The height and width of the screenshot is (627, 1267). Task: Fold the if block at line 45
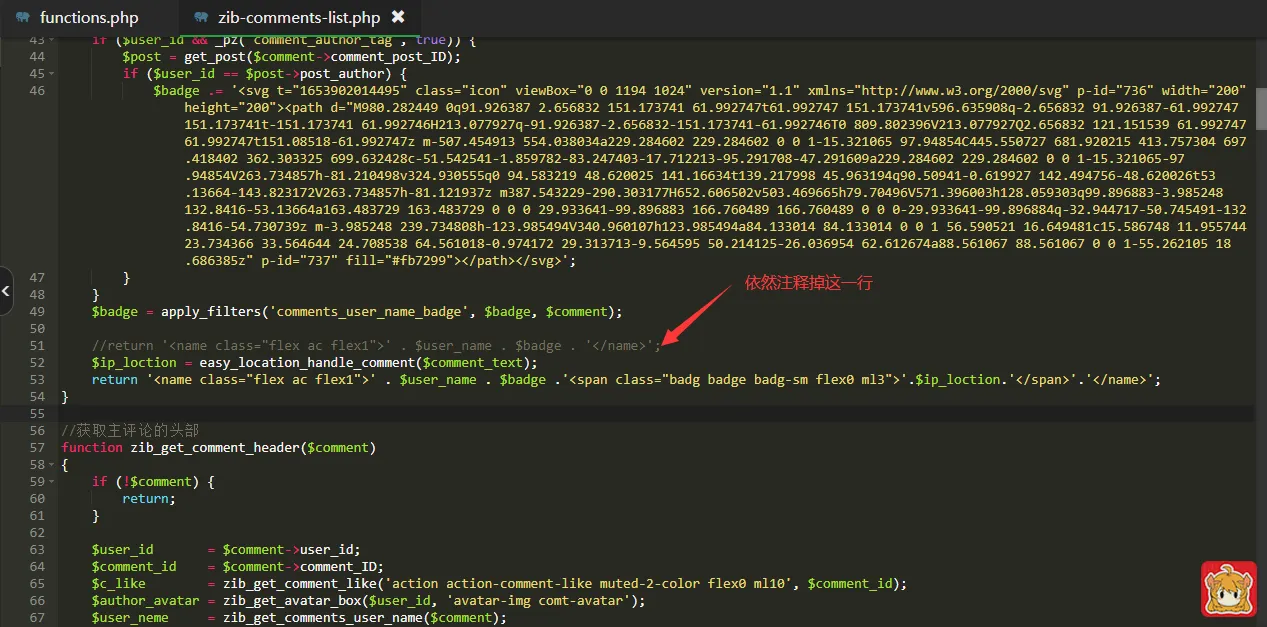50,74
